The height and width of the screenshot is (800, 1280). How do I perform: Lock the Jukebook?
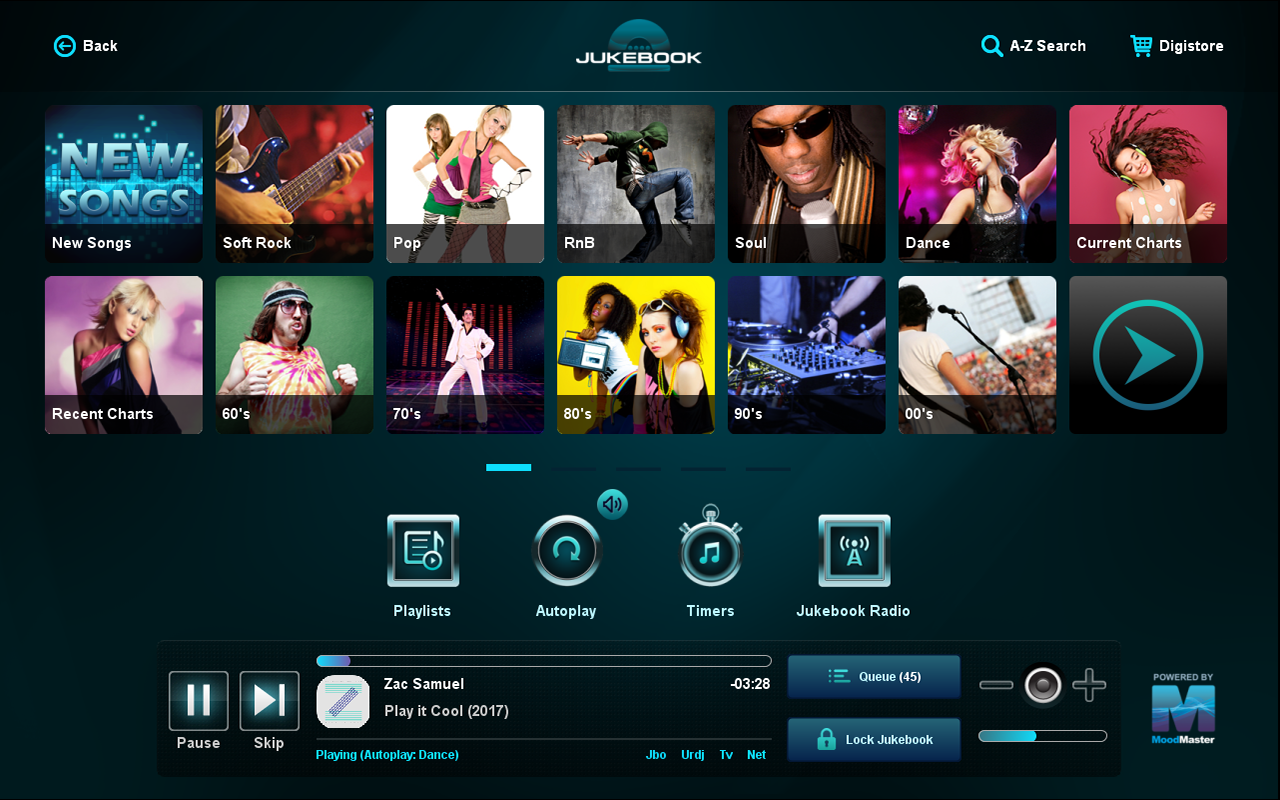pyautogui.click(x=874, y=740)
